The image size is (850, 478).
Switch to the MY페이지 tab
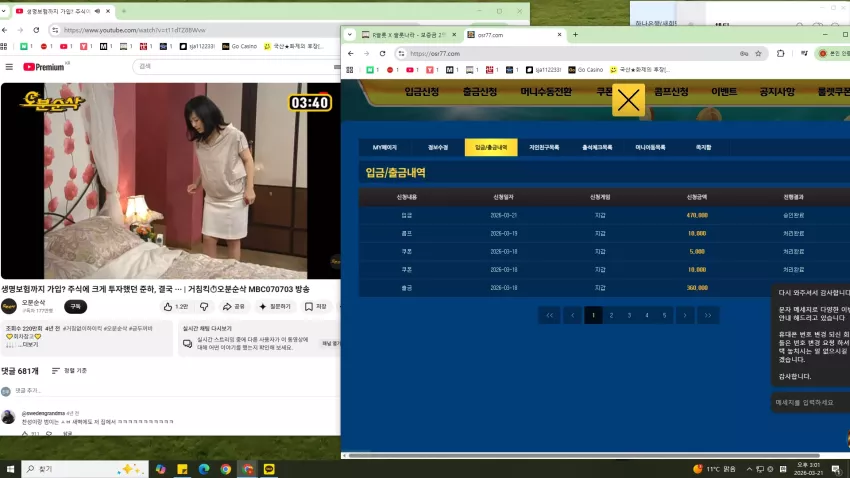[385, 147]
